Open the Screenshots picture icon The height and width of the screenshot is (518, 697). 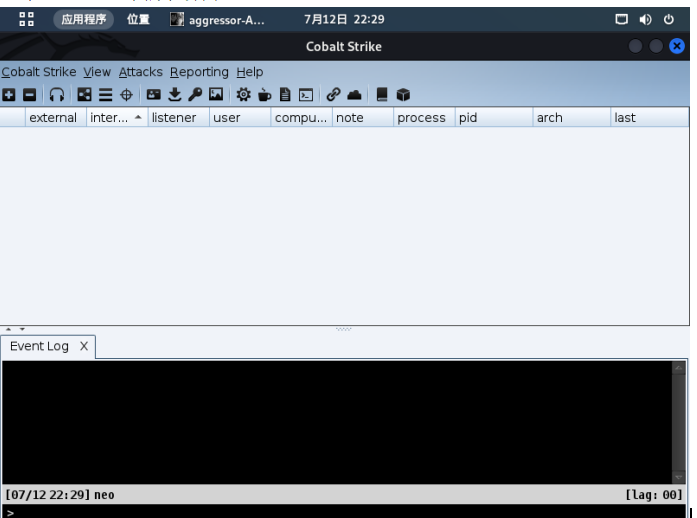point(216,95)
